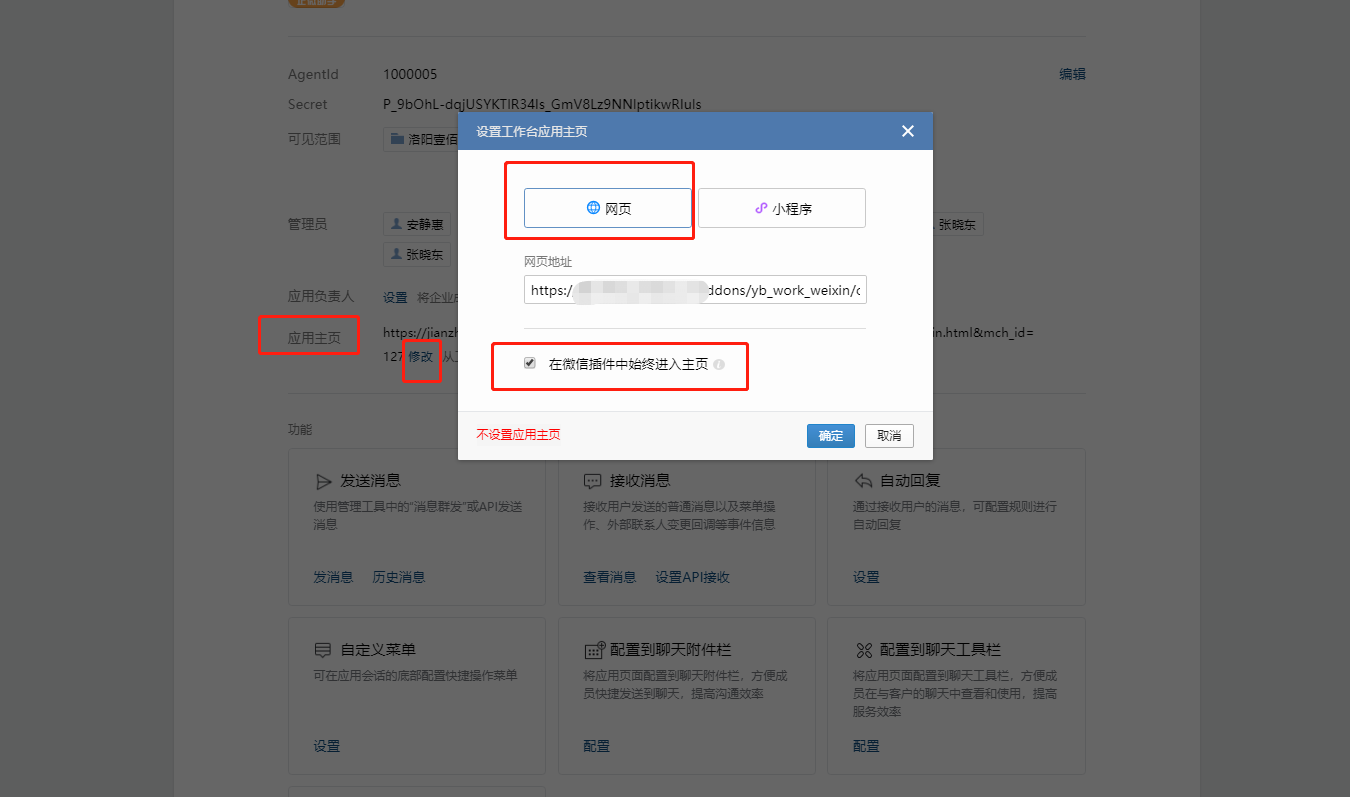Click the 查看消息 link

610,577
